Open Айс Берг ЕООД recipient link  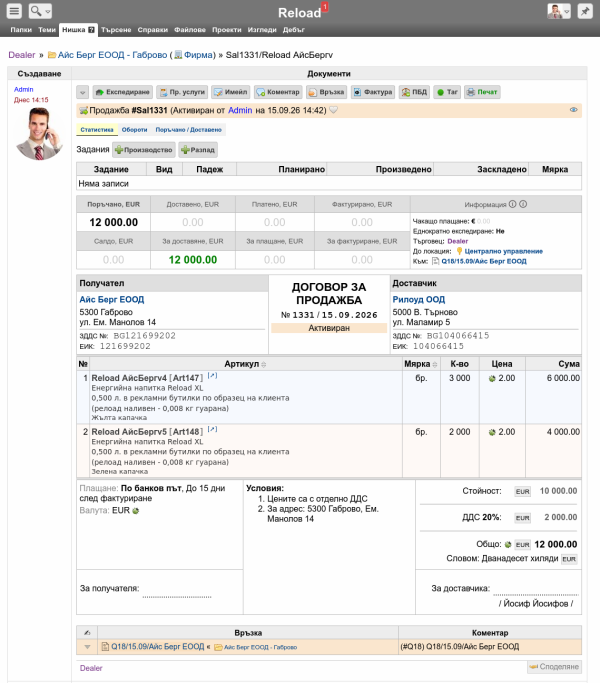coord(112,300)
